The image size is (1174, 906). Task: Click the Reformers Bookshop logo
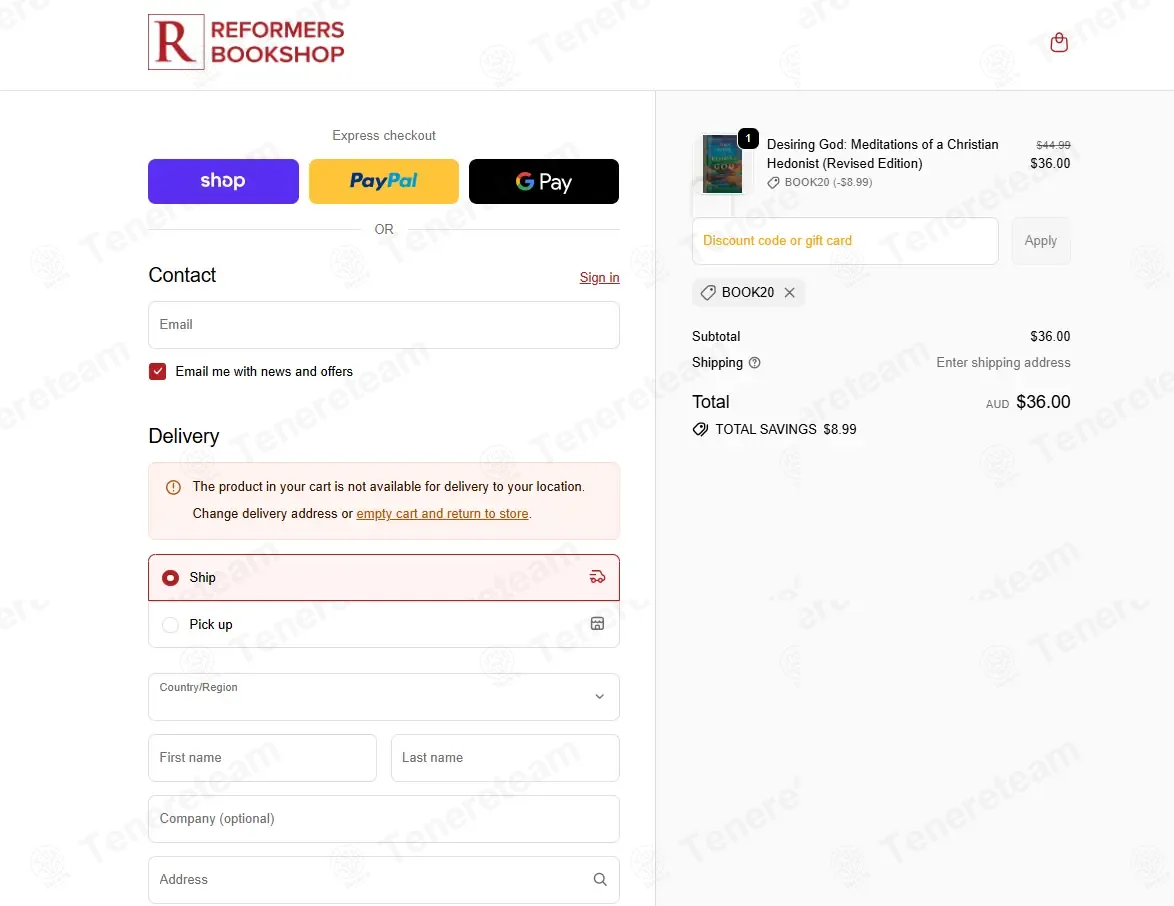pyautogui.click(x=246, y=42)
